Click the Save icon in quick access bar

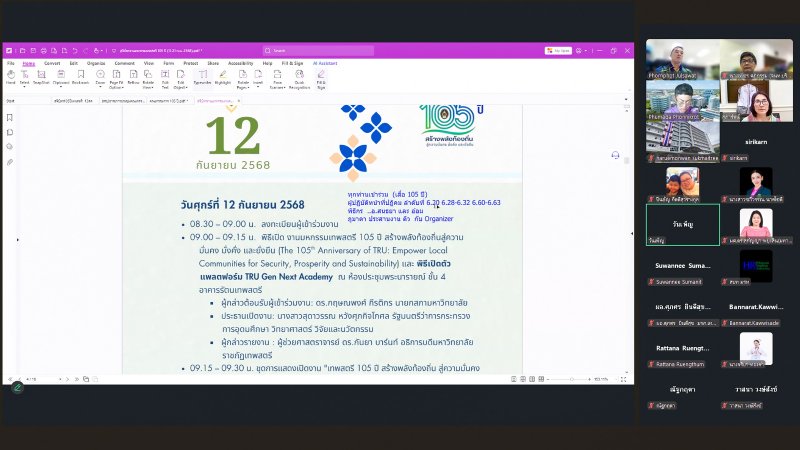(33, 51)
